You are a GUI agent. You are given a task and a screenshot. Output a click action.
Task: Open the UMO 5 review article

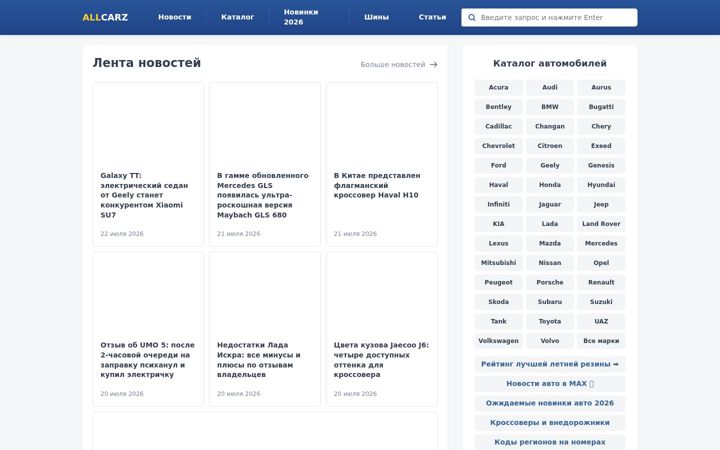[147, 360]
